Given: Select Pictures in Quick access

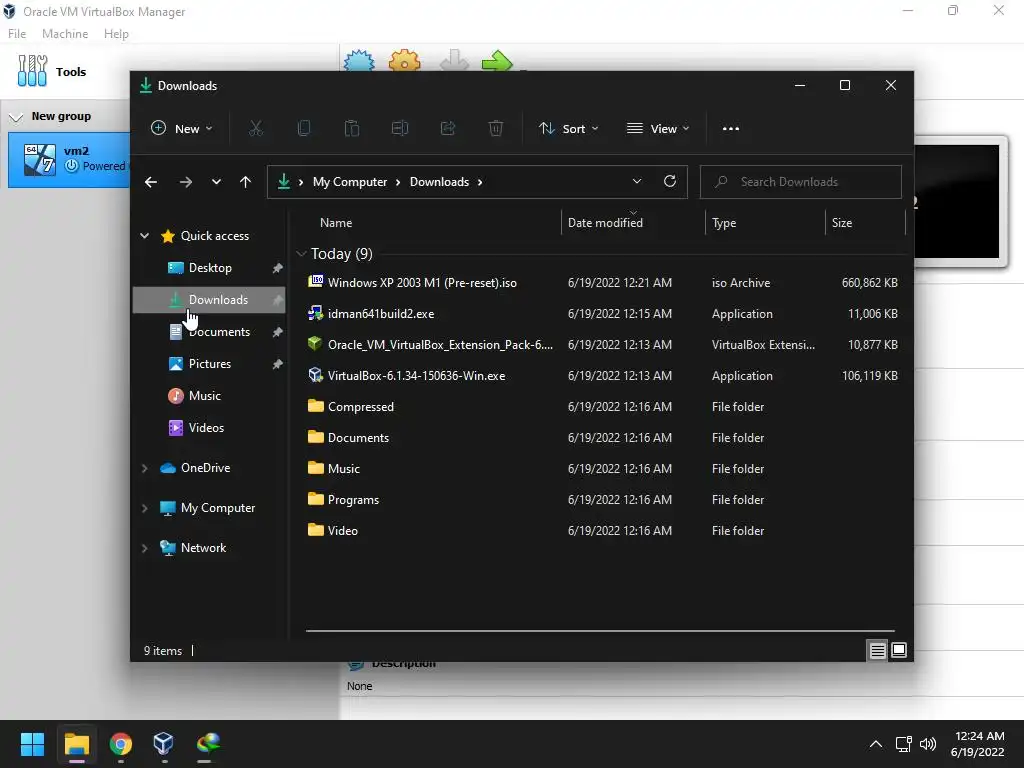Looking at the screenshot, I should click(210, 364).
